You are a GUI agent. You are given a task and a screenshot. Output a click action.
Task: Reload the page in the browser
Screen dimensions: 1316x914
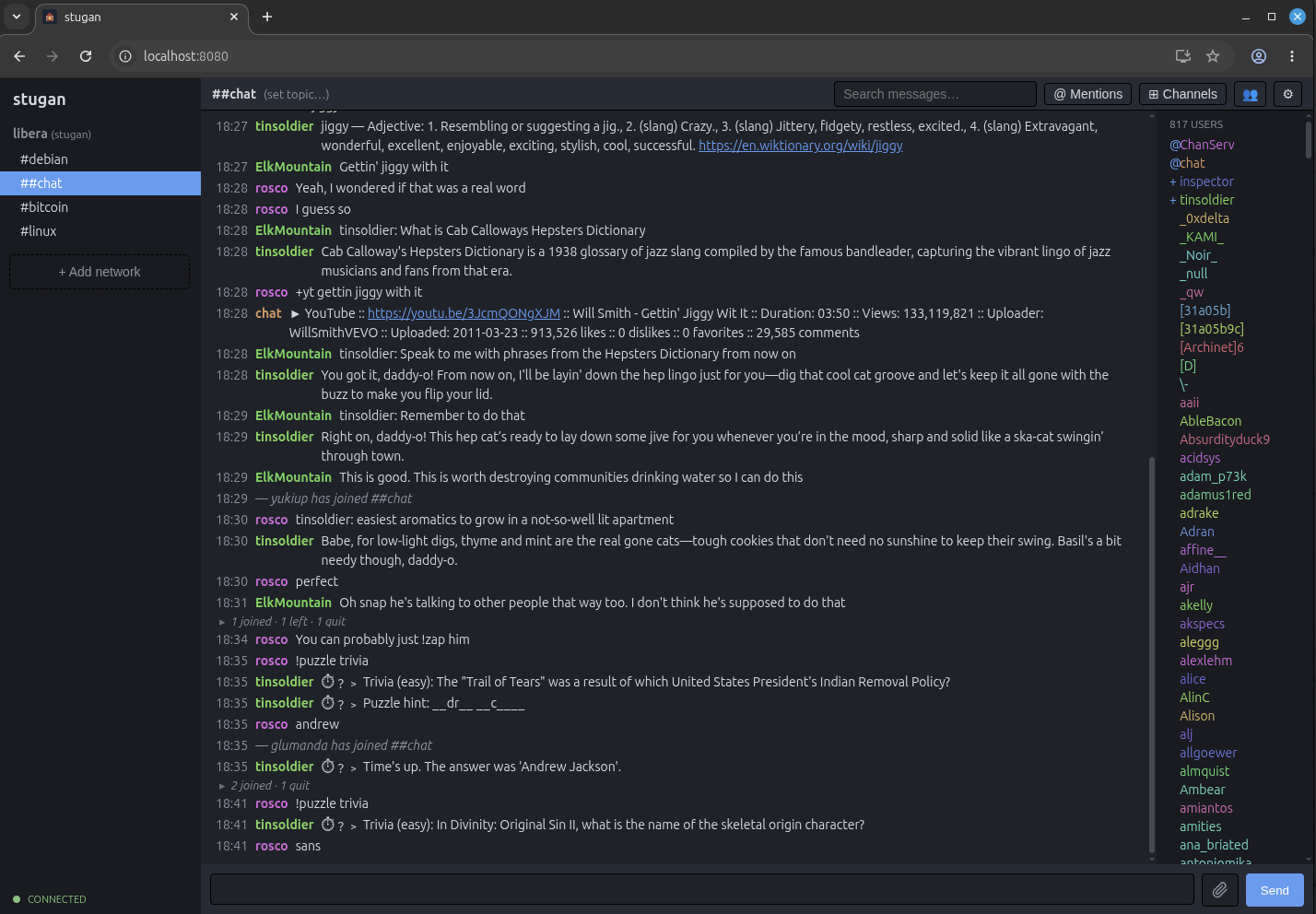click(x=86, y=56)
